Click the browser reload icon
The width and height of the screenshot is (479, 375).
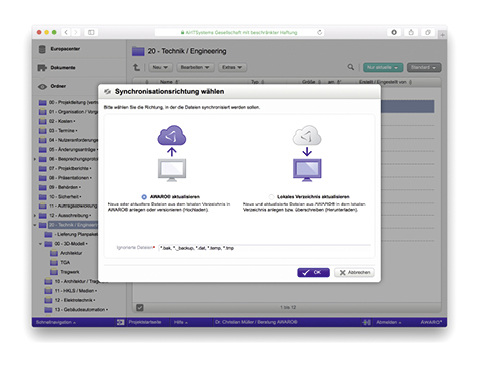pos(319,32)
